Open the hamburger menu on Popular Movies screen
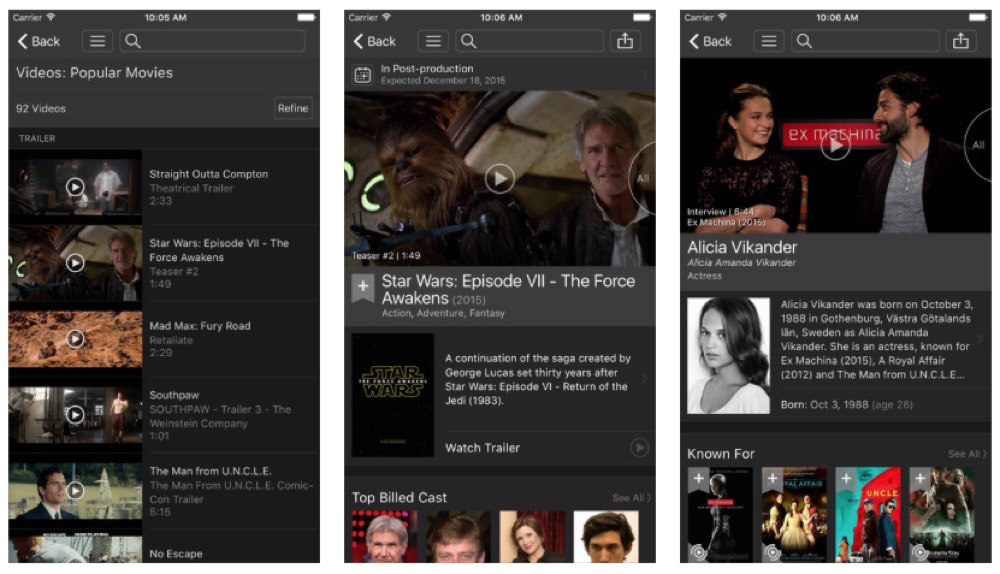1000x574 pixels. coord(97,41)
